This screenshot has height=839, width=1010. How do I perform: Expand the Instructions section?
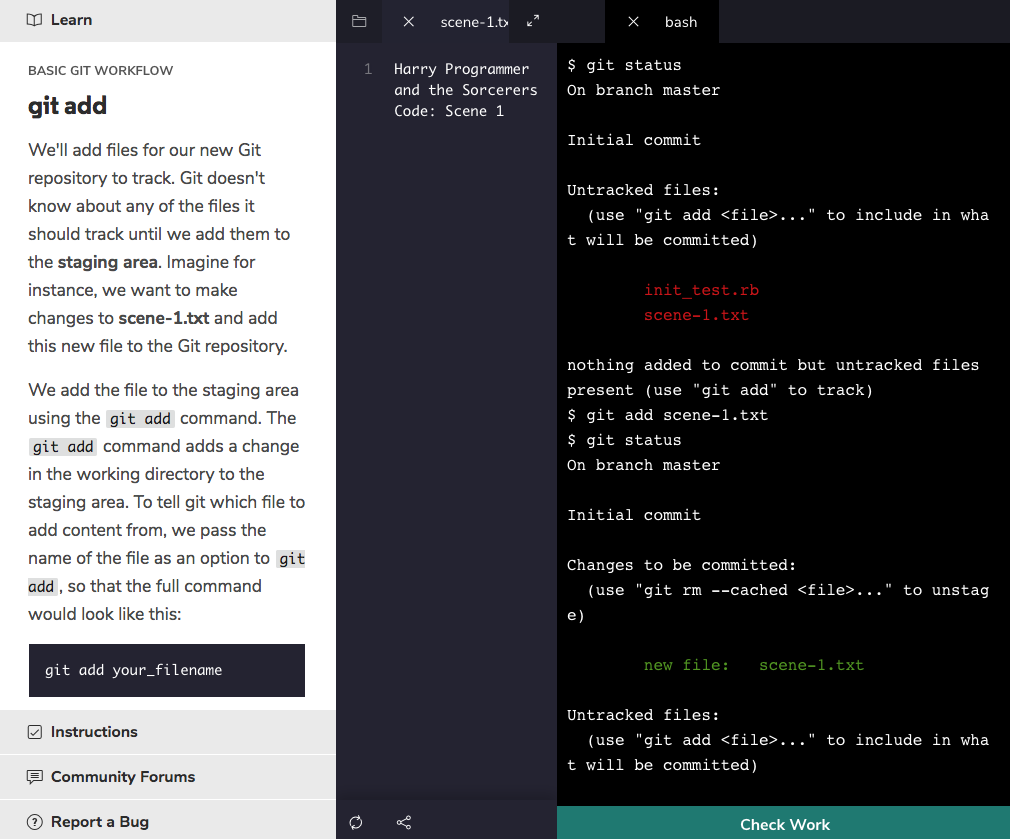pos(167,732)
